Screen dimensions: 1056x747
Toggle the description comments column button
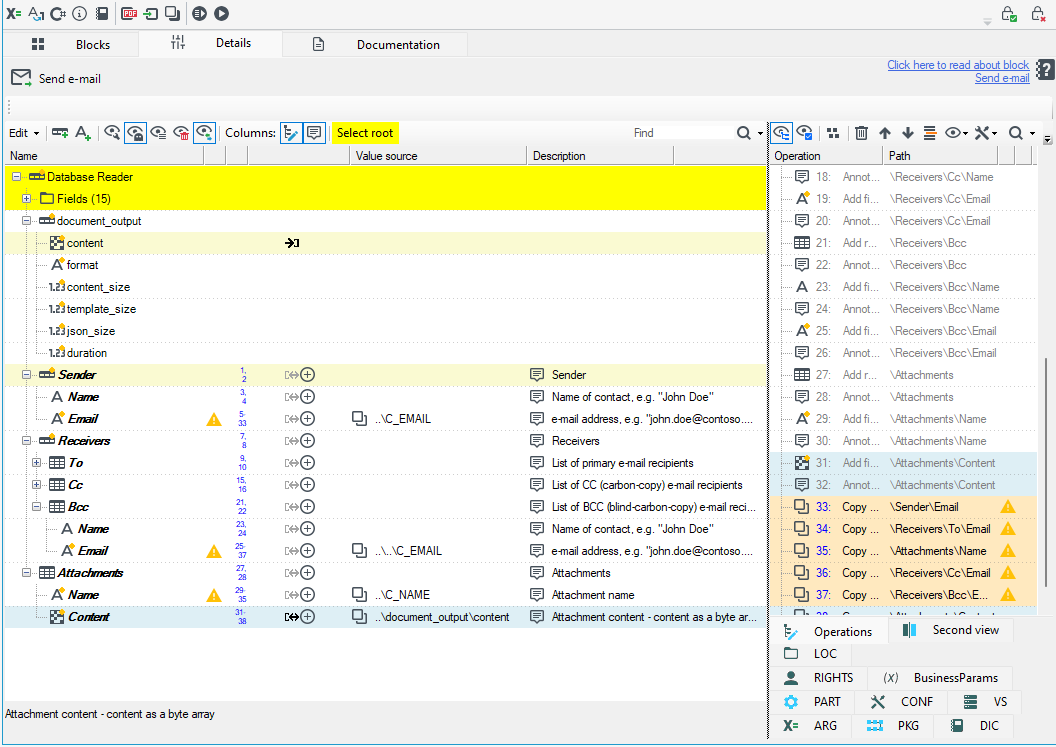[x=315, y=133]
